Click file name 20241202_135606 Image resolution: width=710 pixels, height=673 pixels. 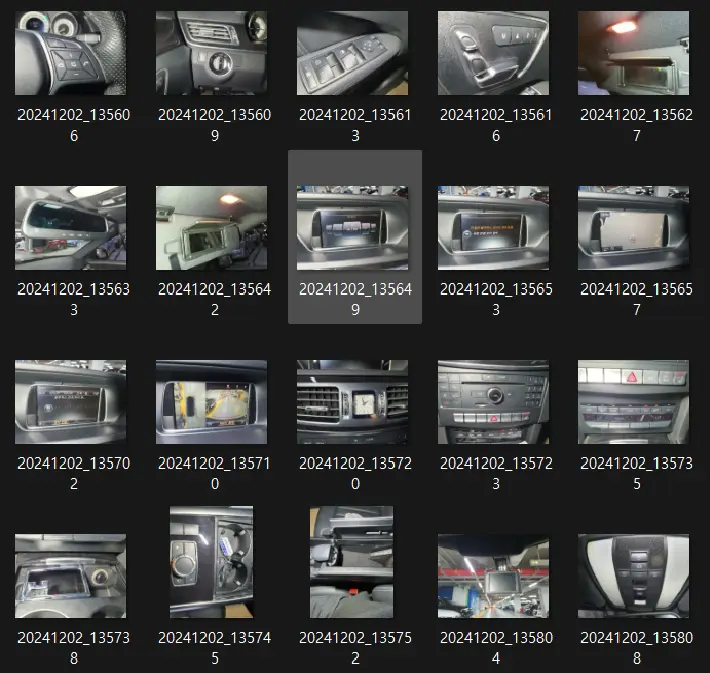coord(74,125)
